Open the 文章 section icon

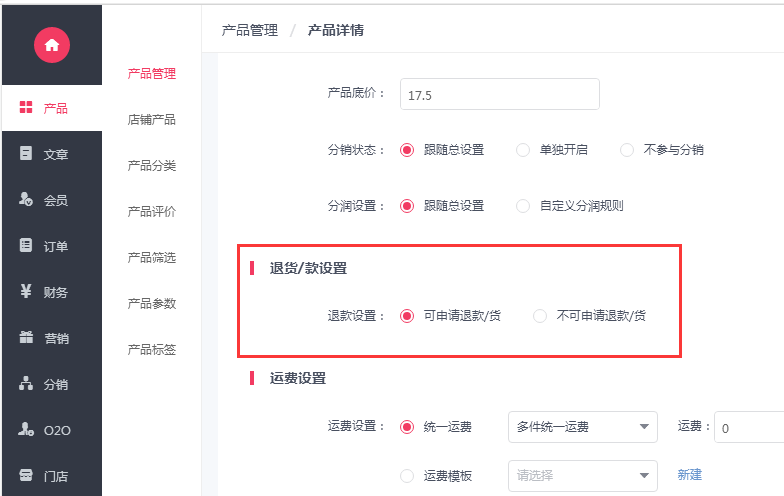(x=26, y=153)
